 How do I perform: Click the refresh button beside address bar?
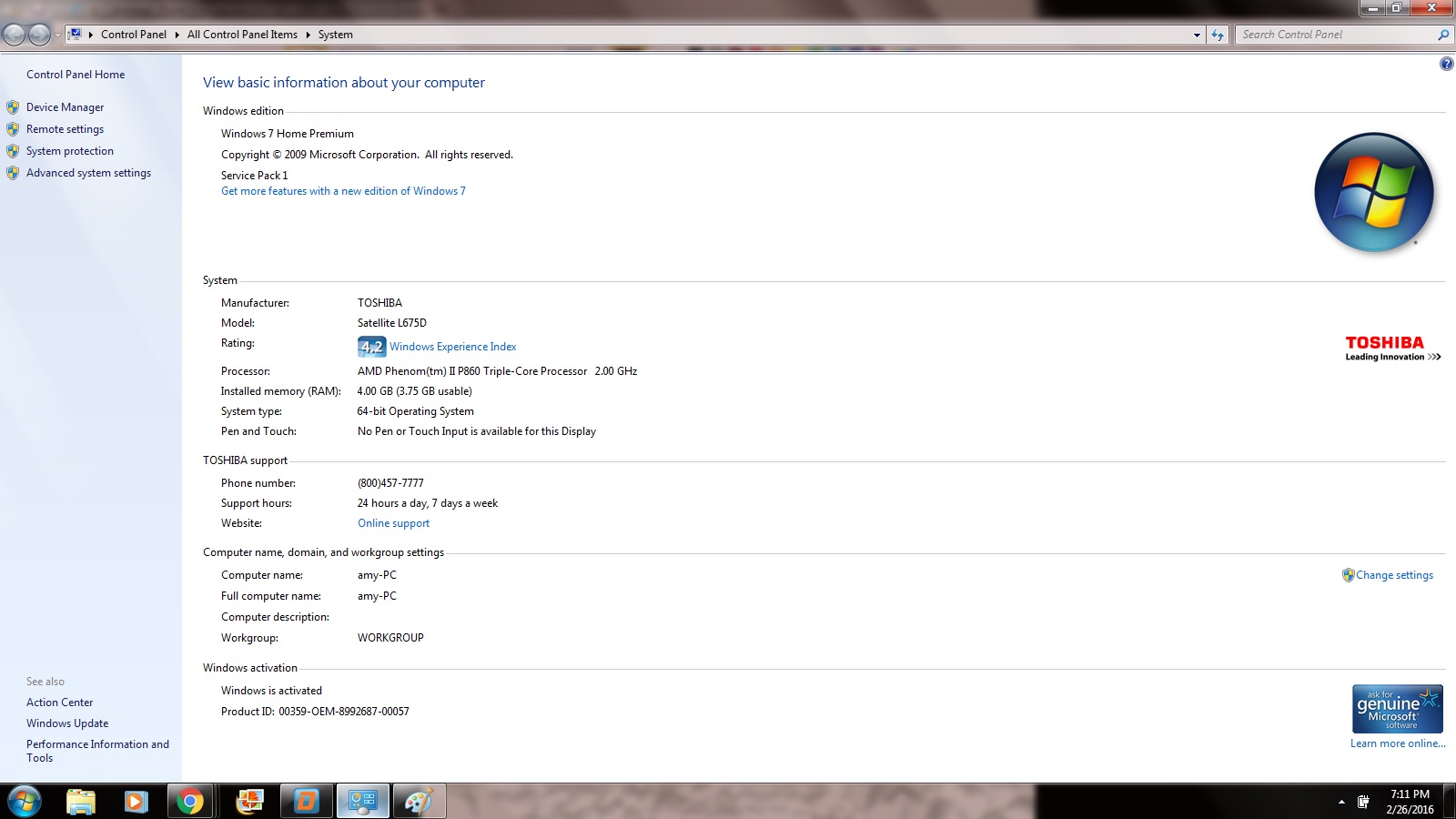[1218, 35]
